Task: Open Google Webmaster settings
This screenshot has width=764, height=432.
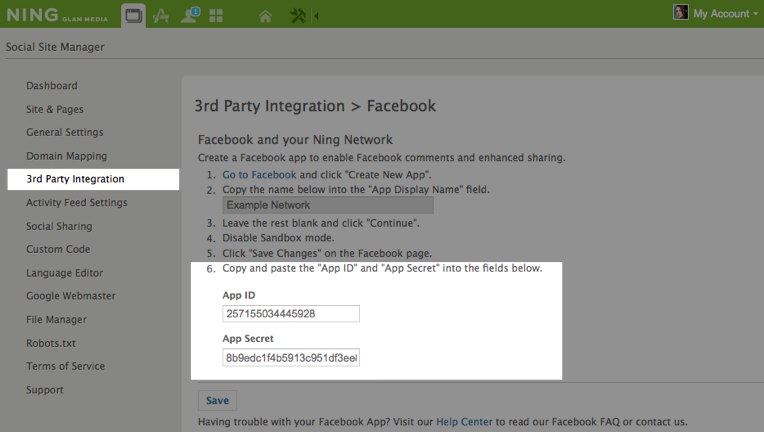Action: (71, 296)
